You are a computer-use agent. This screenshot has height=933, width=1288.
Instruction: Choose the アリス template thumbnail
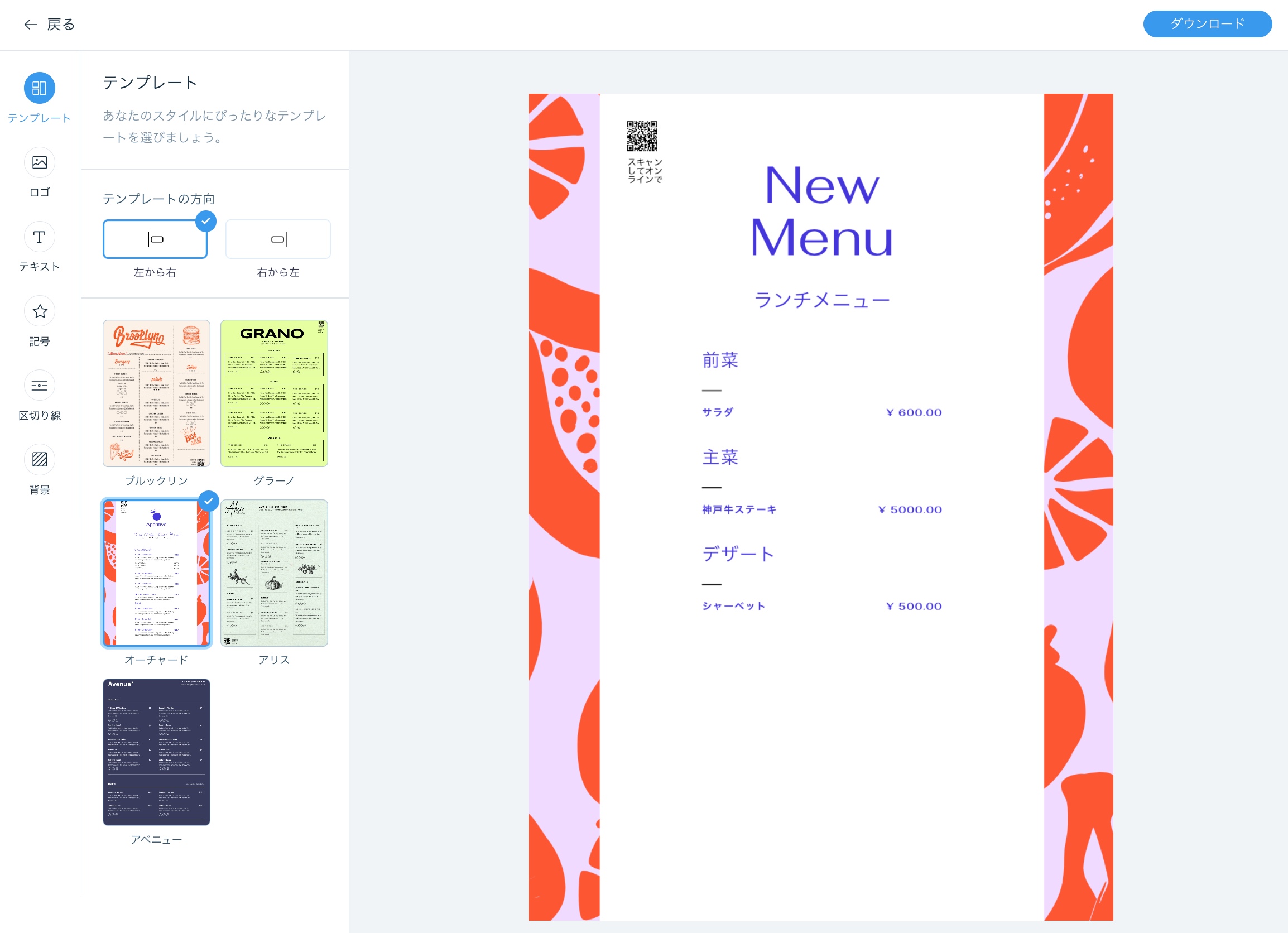tap(274, 573)
